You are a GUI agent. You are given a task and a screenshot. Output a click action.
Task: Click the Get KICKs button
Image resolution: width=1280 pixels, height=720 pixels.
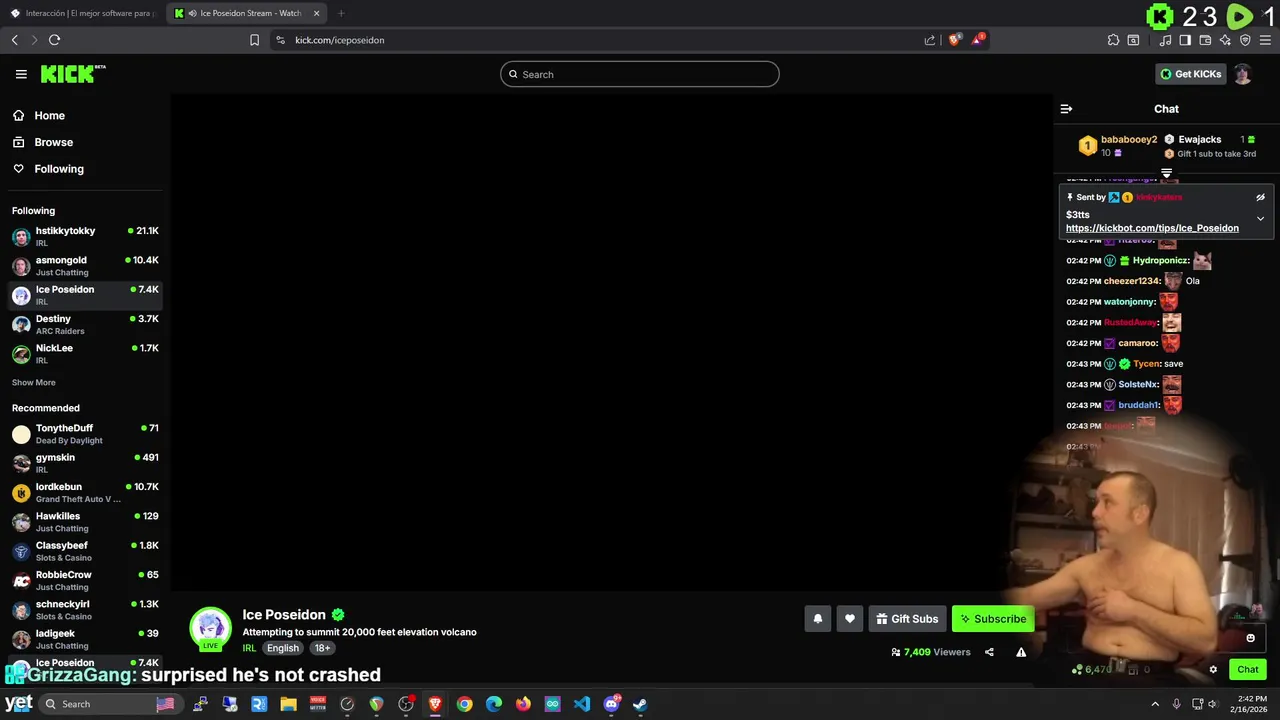click(1190, 74)
